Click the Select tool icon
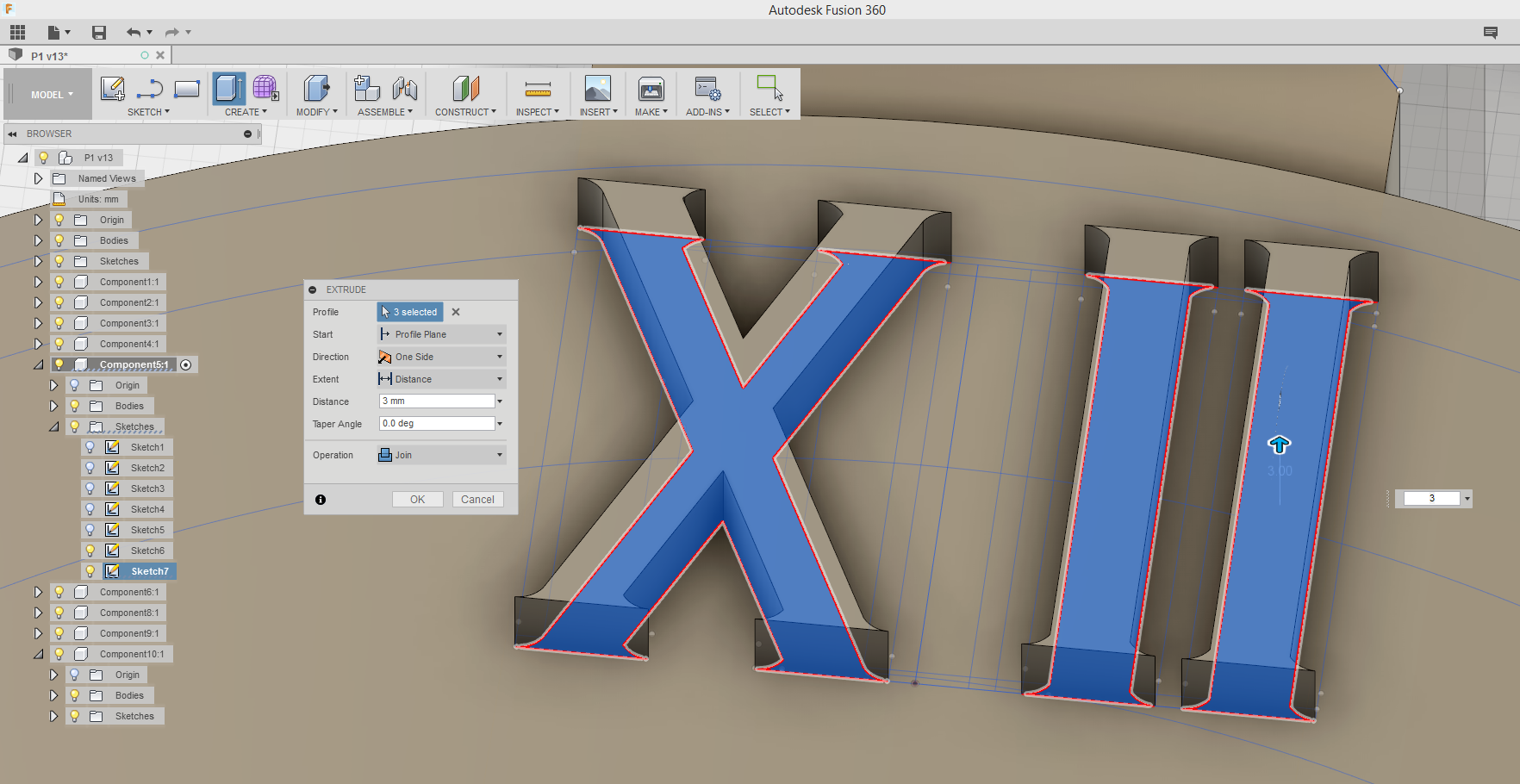 tap(769, 88)
